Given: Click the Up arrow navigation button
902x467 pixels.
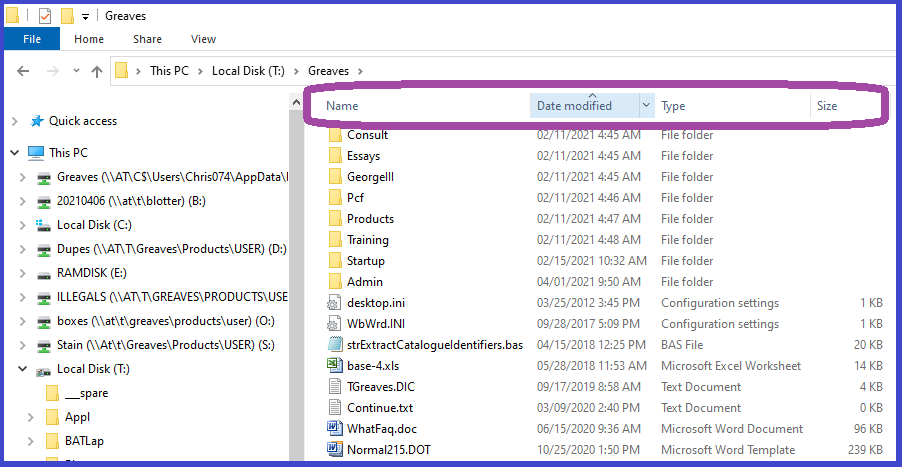Looking at the screenshot, I should coord(97,71).
